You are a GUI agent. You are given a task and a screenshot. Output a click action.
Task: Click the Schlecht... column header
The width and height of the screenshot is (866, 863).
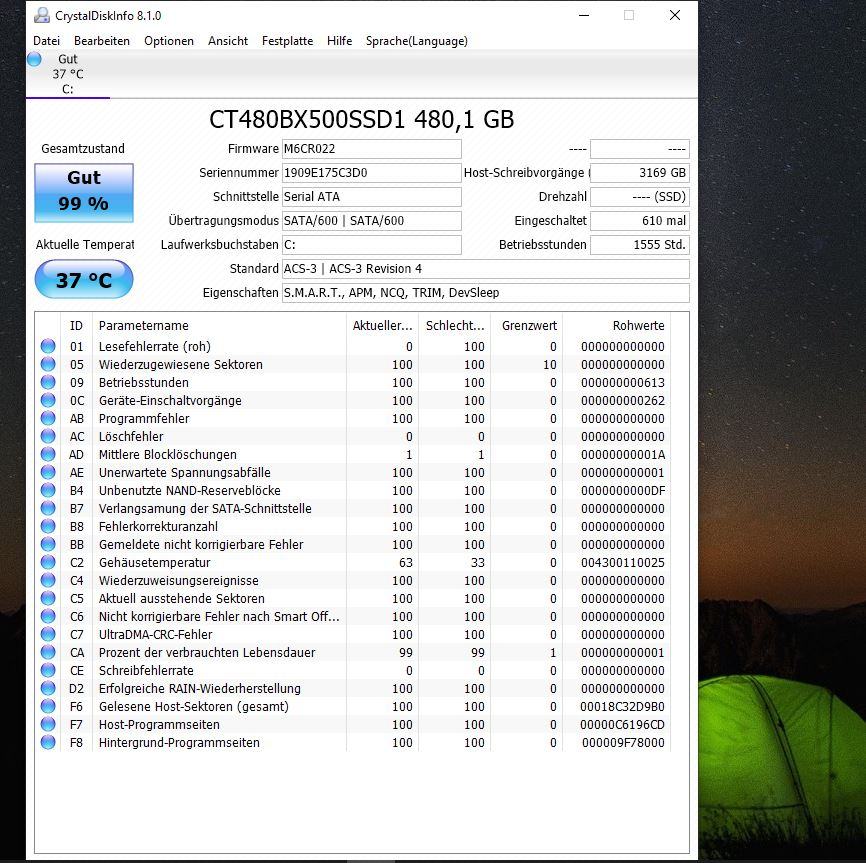click(455, 326)
